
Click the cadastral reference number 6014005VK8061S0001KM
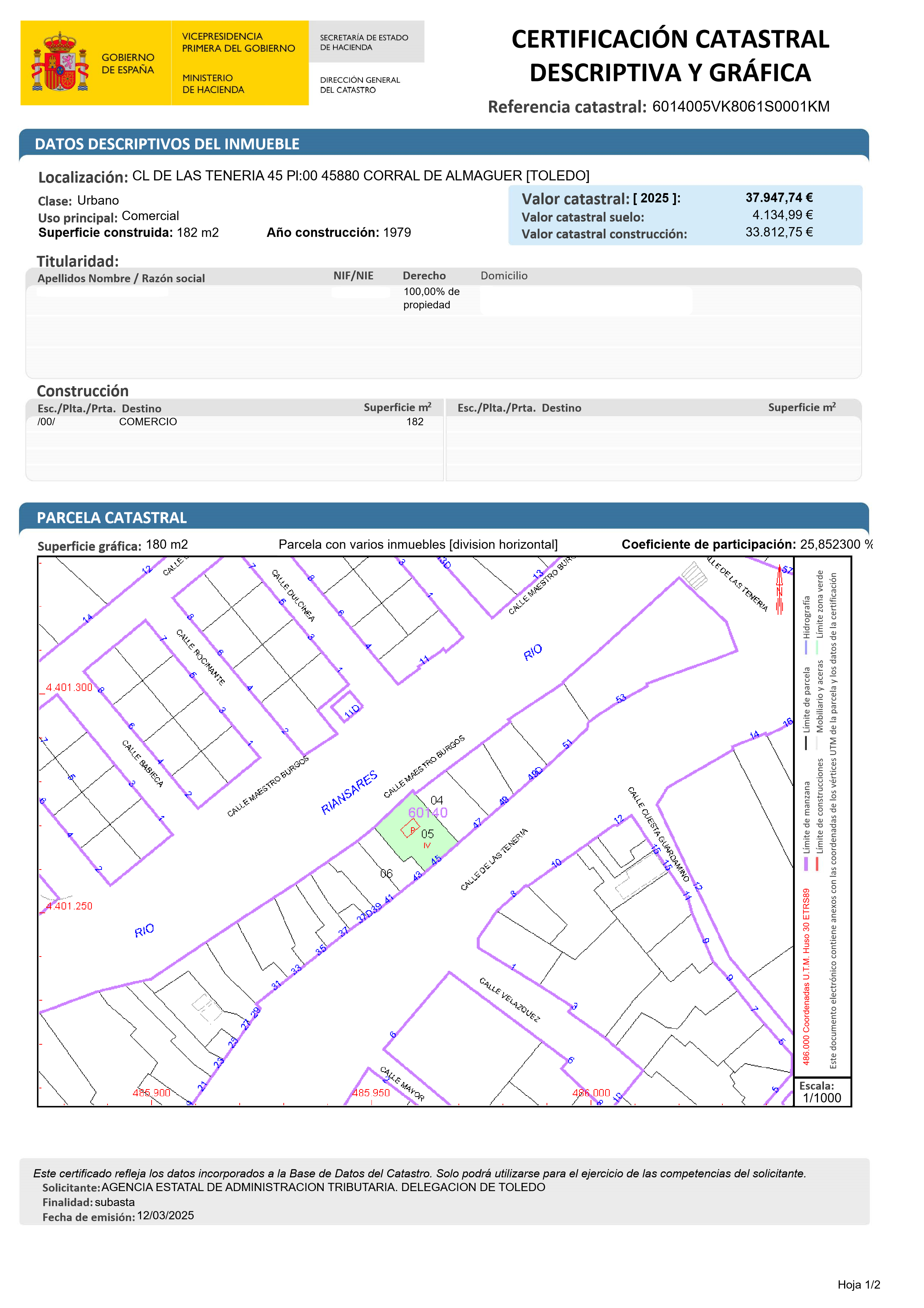click(x=740, y=106)
